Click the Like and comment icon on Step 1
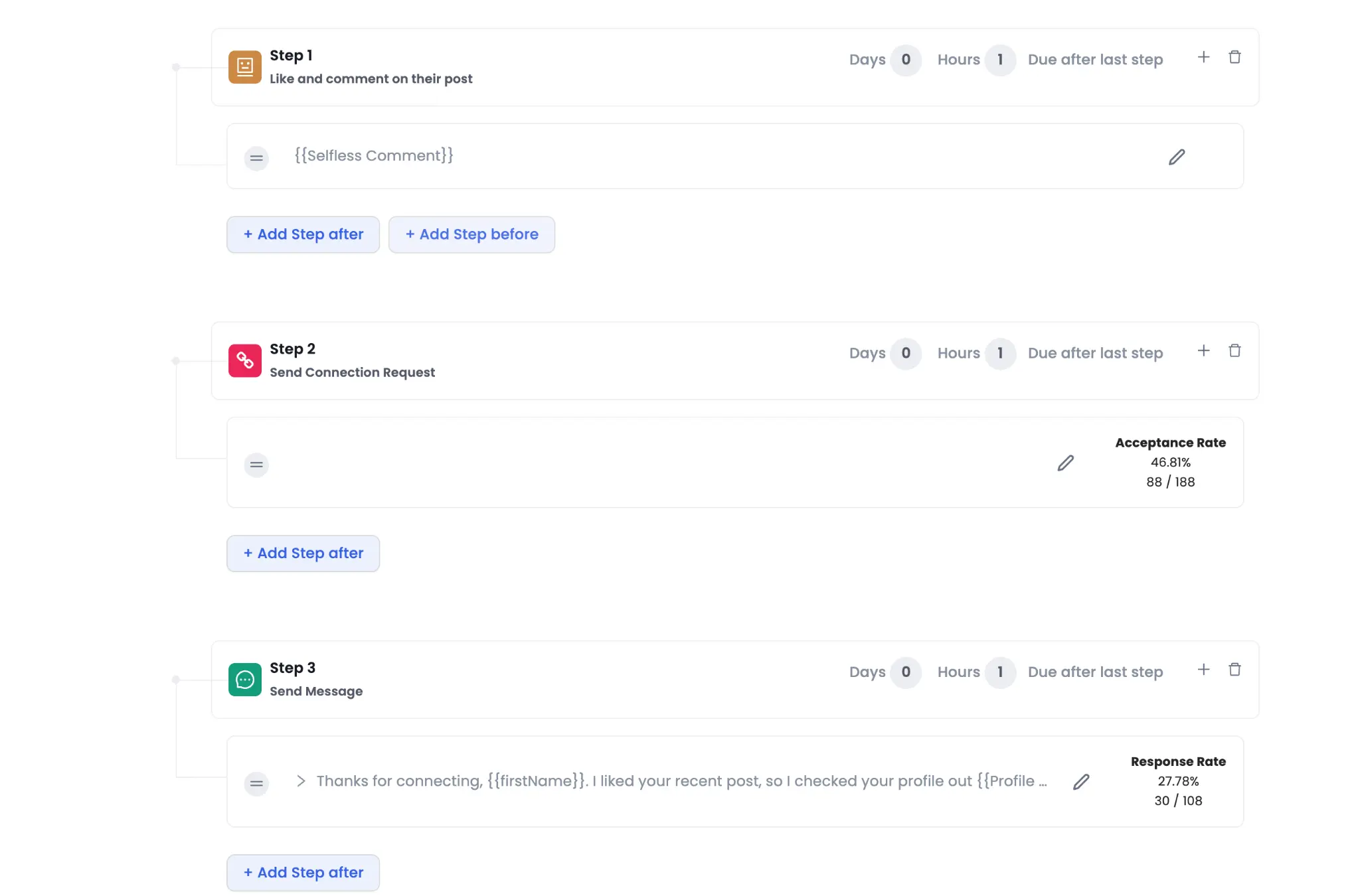The width and height of the screenshot is (1360, 896). (x=244, y=66)
